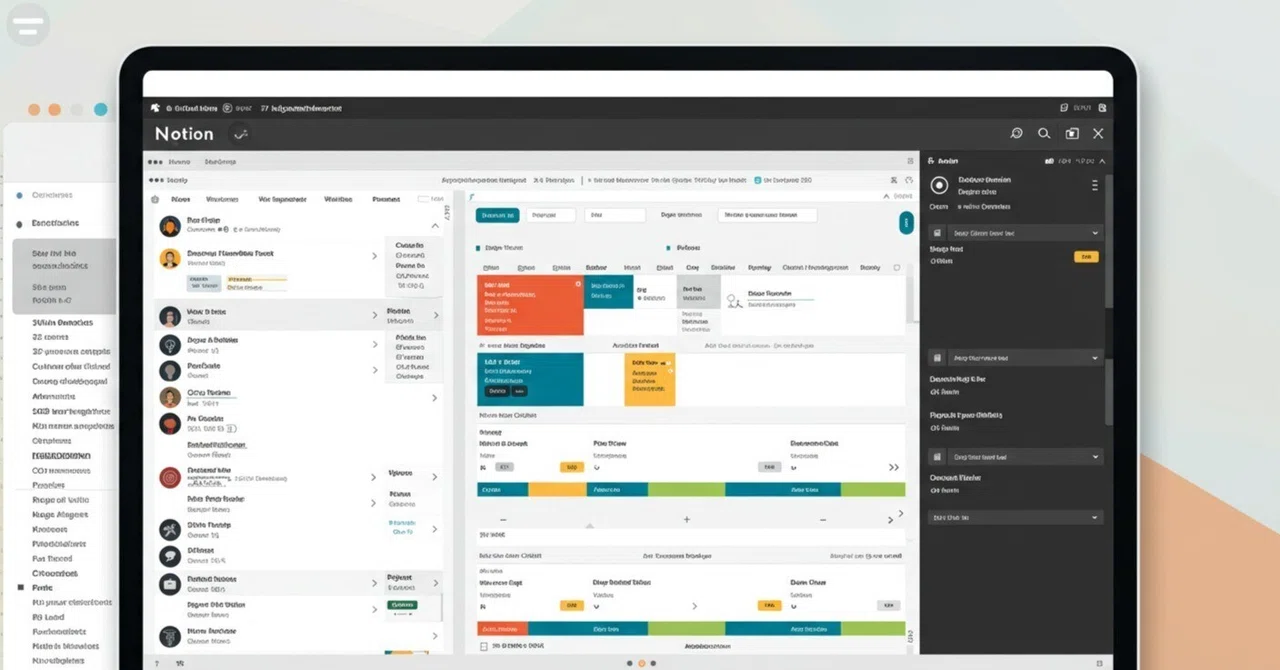
Task: Select the orange-background avatar in the list
Action: (x=169, y=259)
